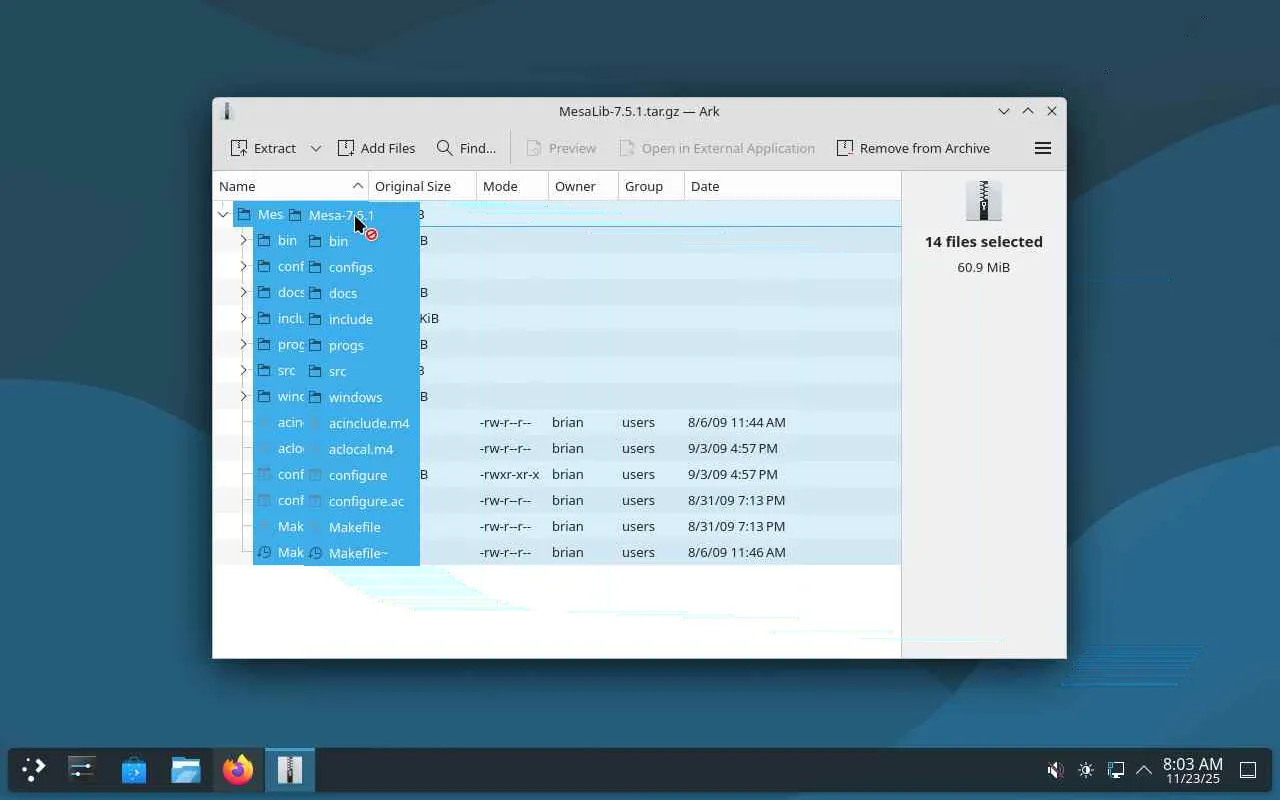Click group users in the Makefile~ row

point(640,552)
